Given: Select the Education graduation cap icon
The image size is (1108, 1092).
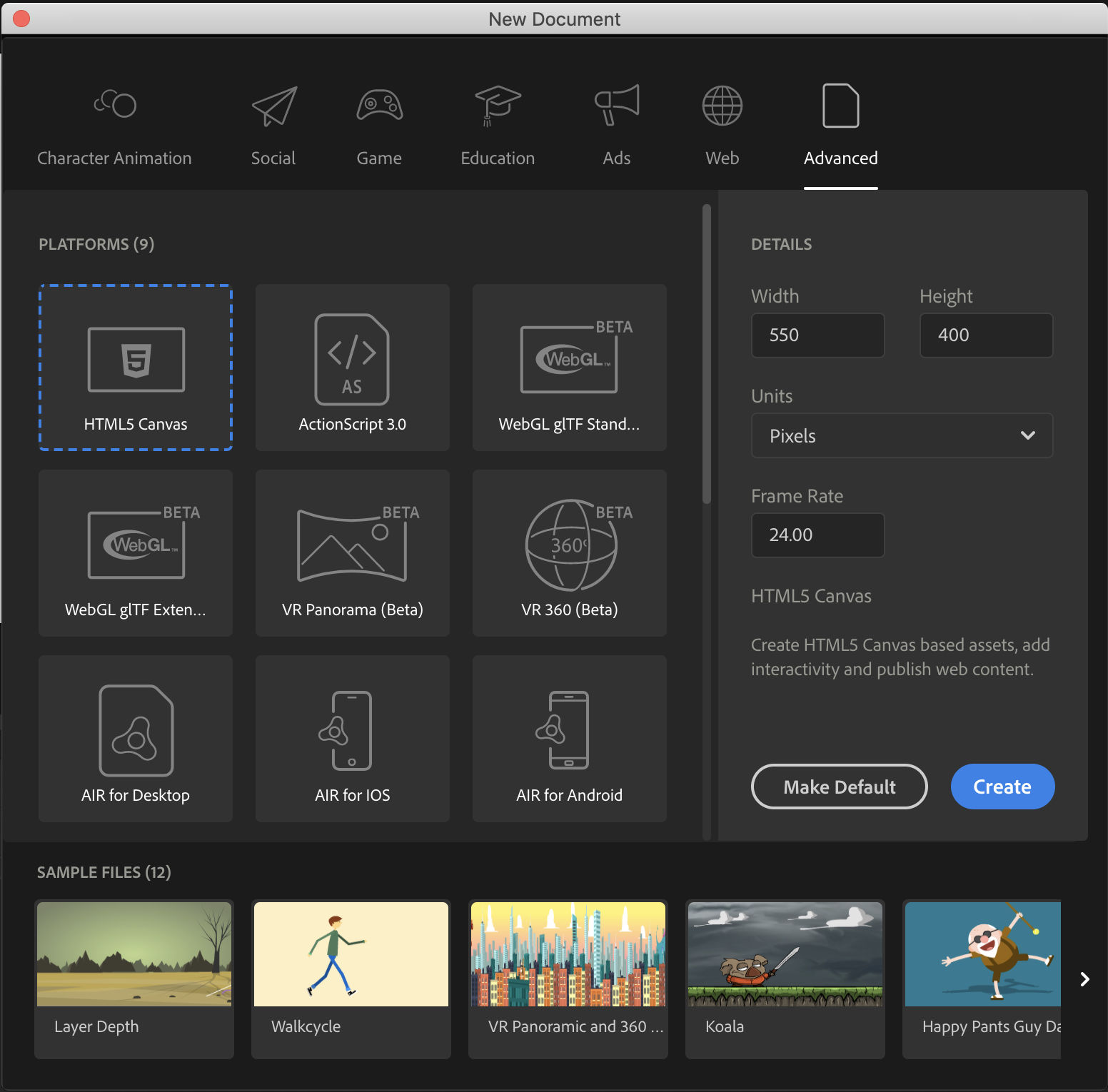Looking at the screenshot, I should click(498, 106).
